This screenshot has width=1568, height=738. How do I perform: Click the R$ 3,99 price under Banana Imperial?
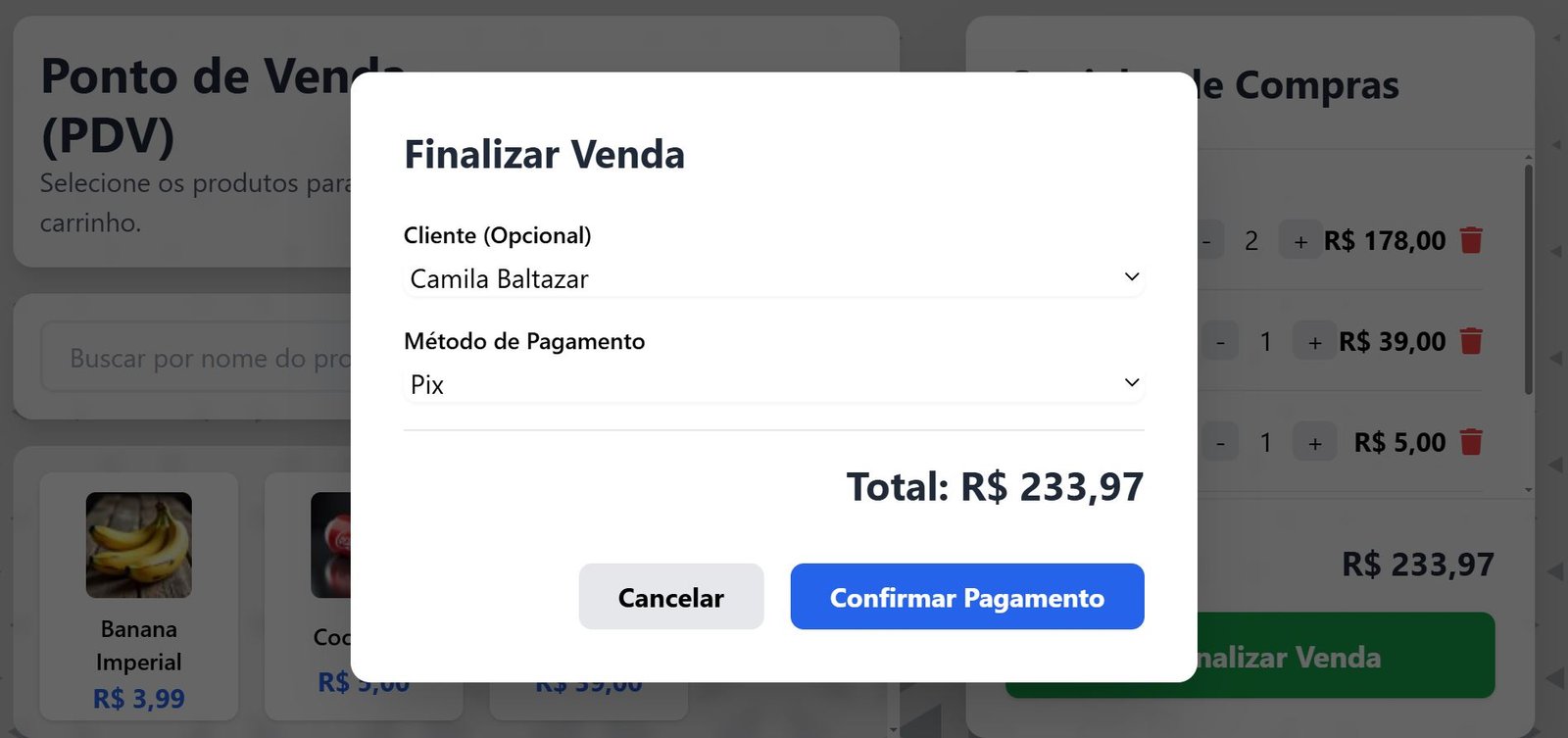pos(138,698)
